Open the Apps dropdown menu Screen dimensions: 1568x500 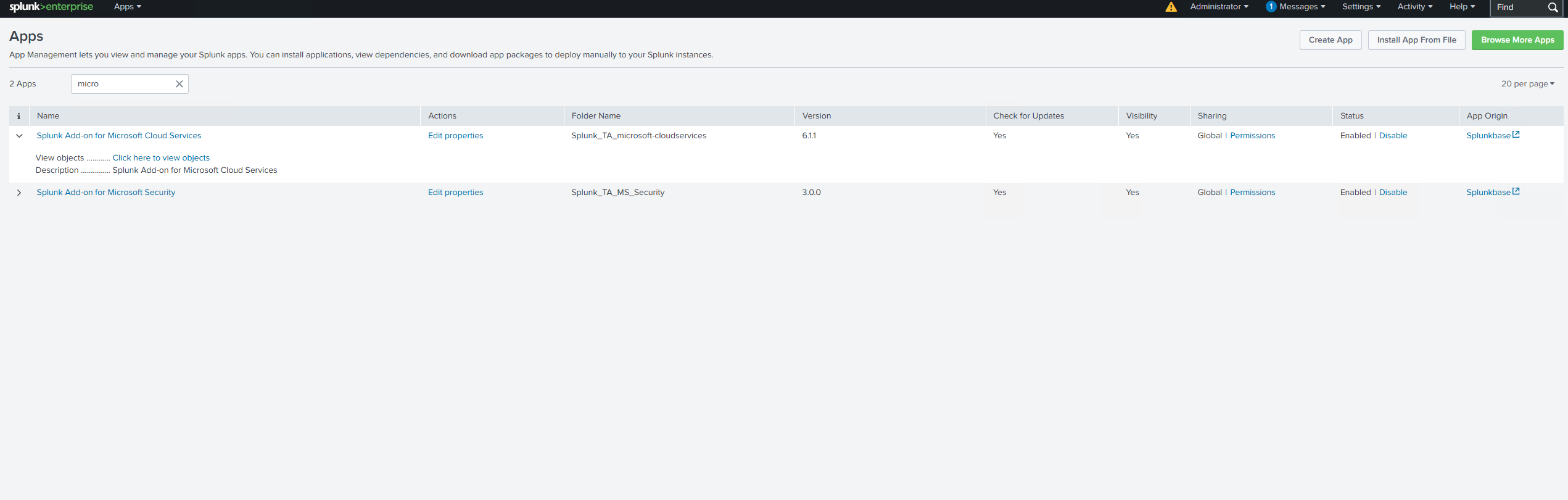coord(128,7)
